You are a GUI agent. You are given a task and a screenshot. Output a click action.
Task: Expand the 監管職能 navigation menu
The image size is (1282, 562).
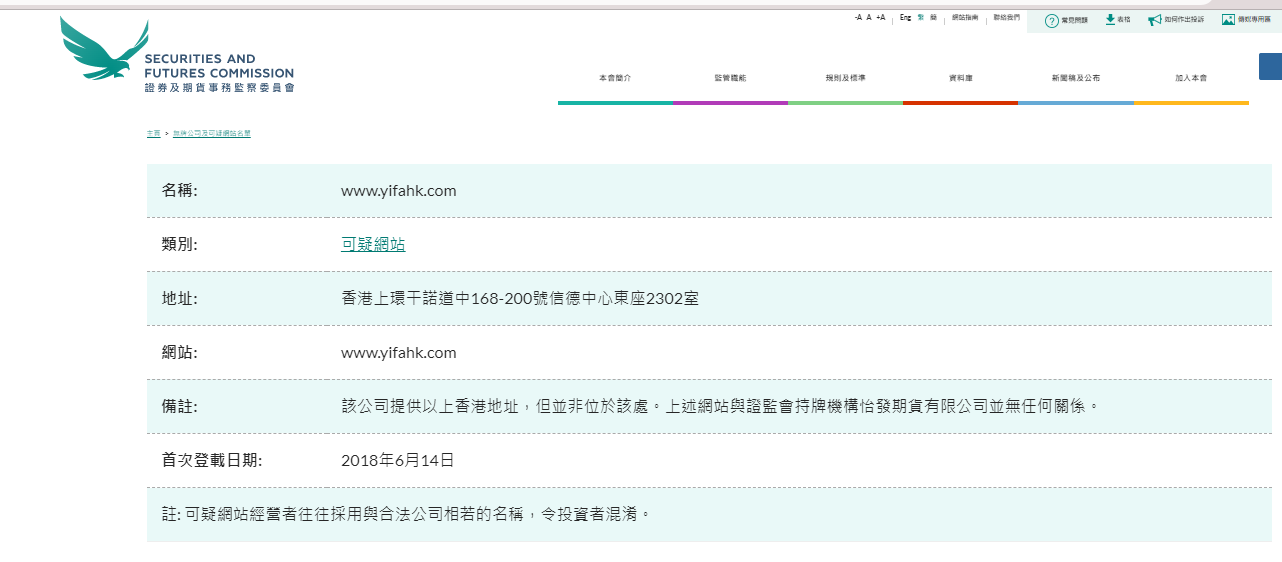click(730, 78)
